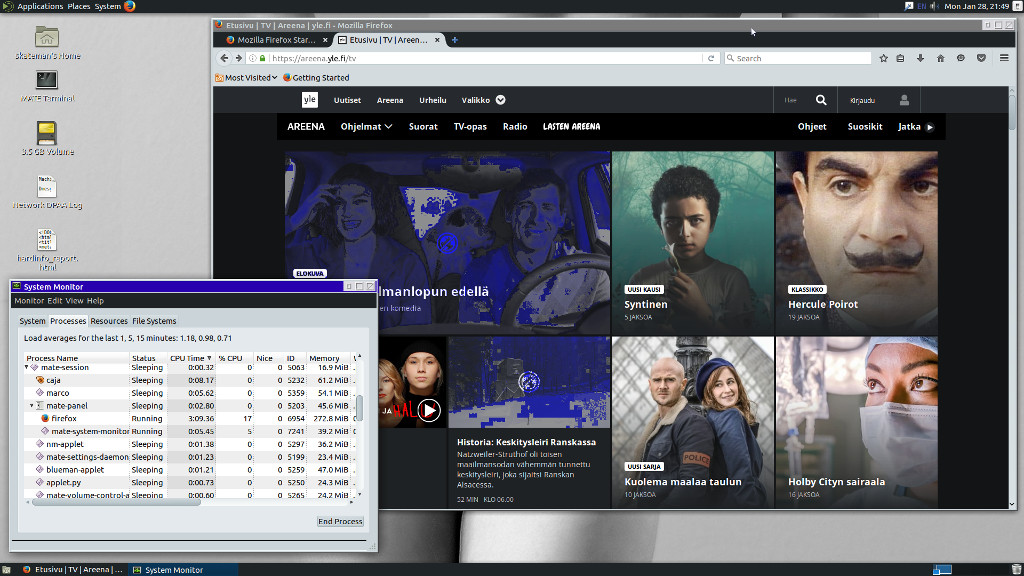Click the process list horizontal scrollbar
The width and height of the screenshot is (1024, 576).
pos(116,502)
